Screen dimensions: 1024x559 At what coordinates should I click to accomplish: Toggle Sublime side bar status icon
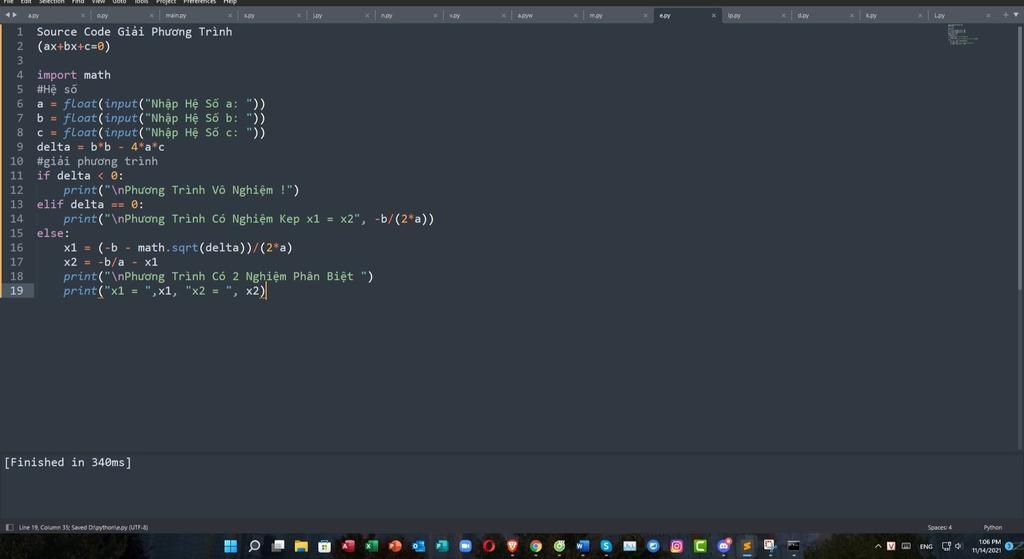(x=9, y=527)
